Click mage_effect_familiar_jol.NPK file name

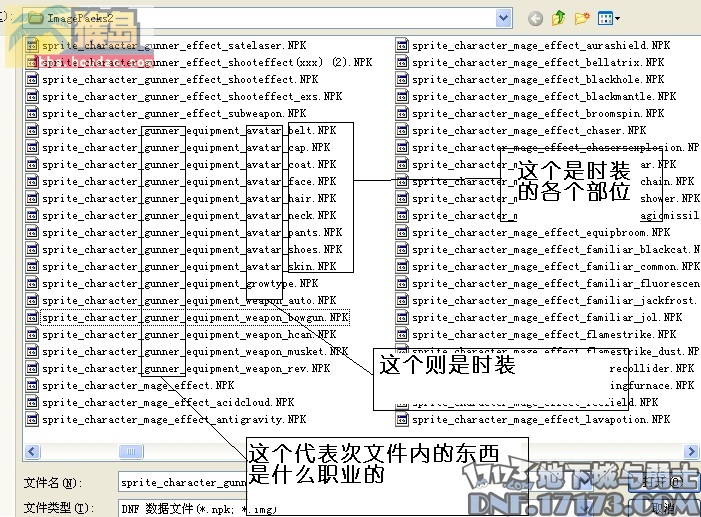[x=547, y=317]
